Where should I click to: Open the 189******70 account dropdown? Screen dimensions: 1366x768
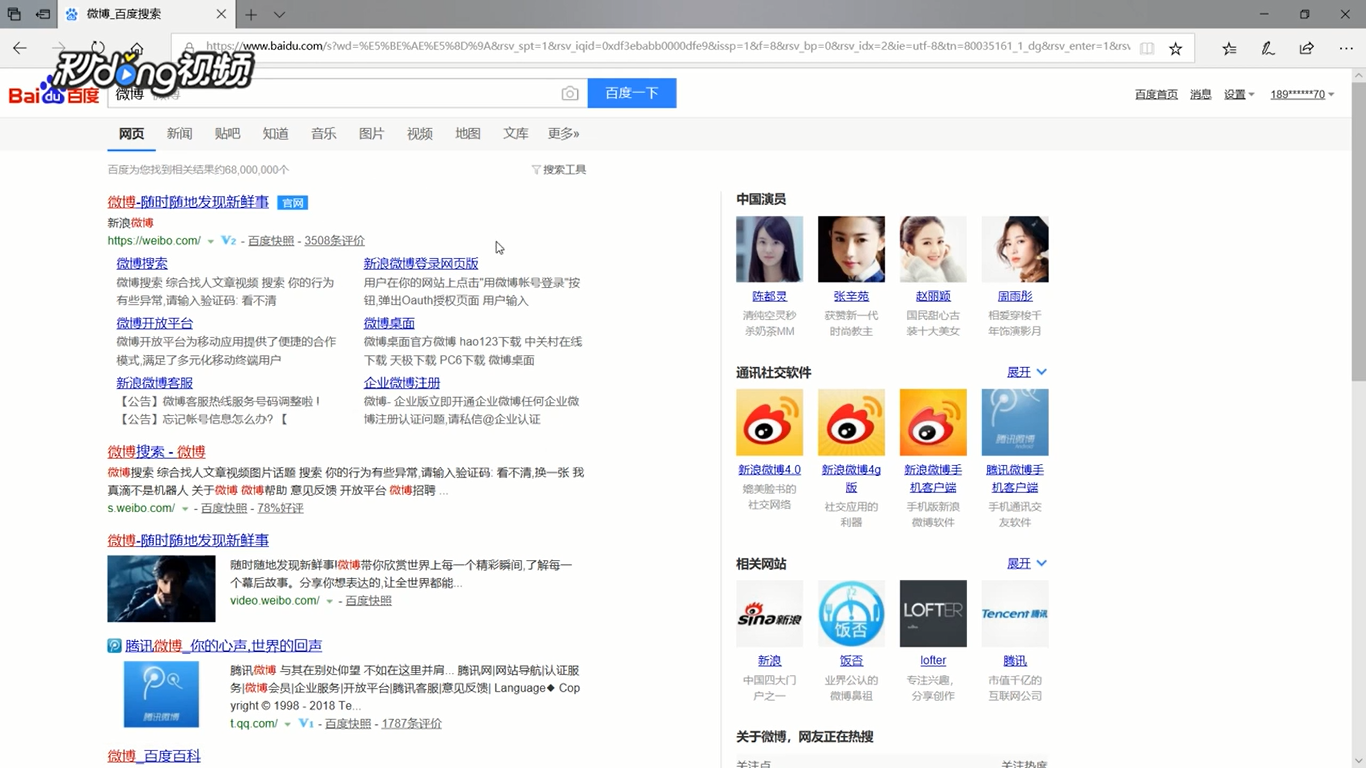click(1302, 94)
